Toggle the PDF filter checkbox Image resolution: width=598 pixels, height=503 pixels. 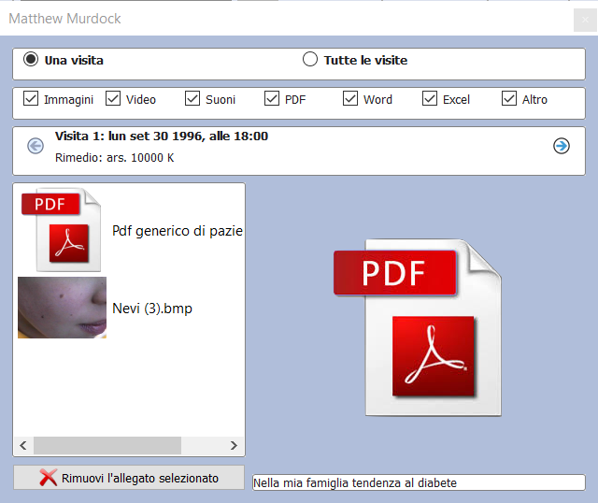272,98
